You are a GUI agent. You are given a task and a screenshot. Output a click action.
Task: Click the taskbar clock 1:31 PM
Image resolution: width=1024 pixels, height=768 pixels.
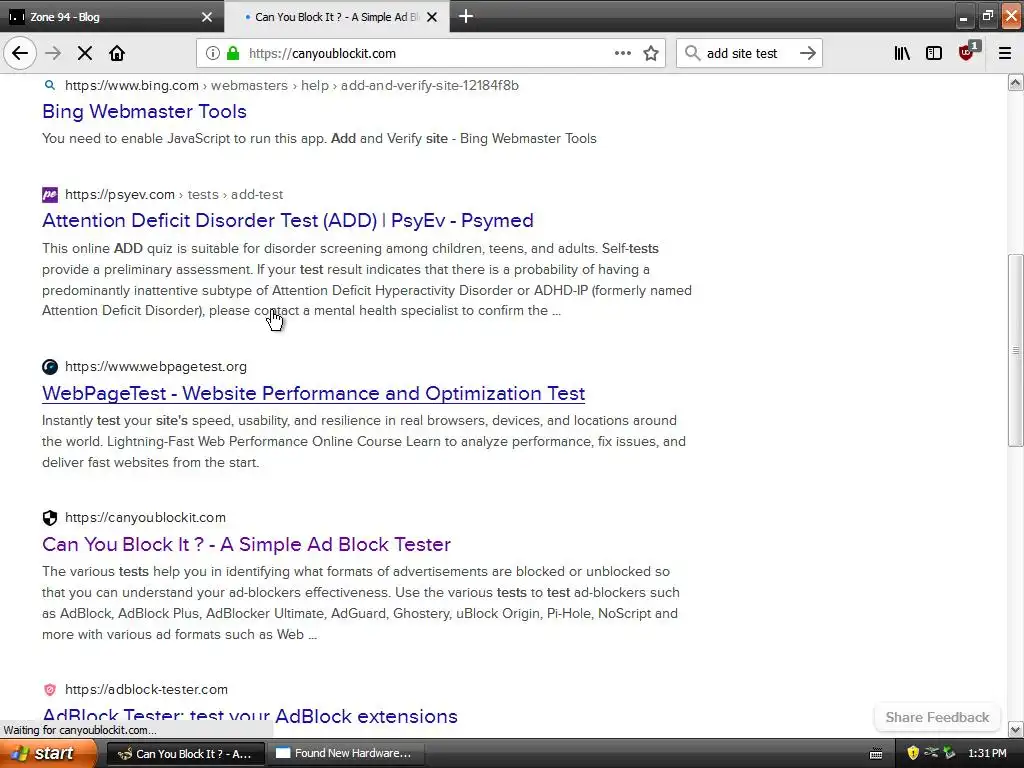[987, 754]
